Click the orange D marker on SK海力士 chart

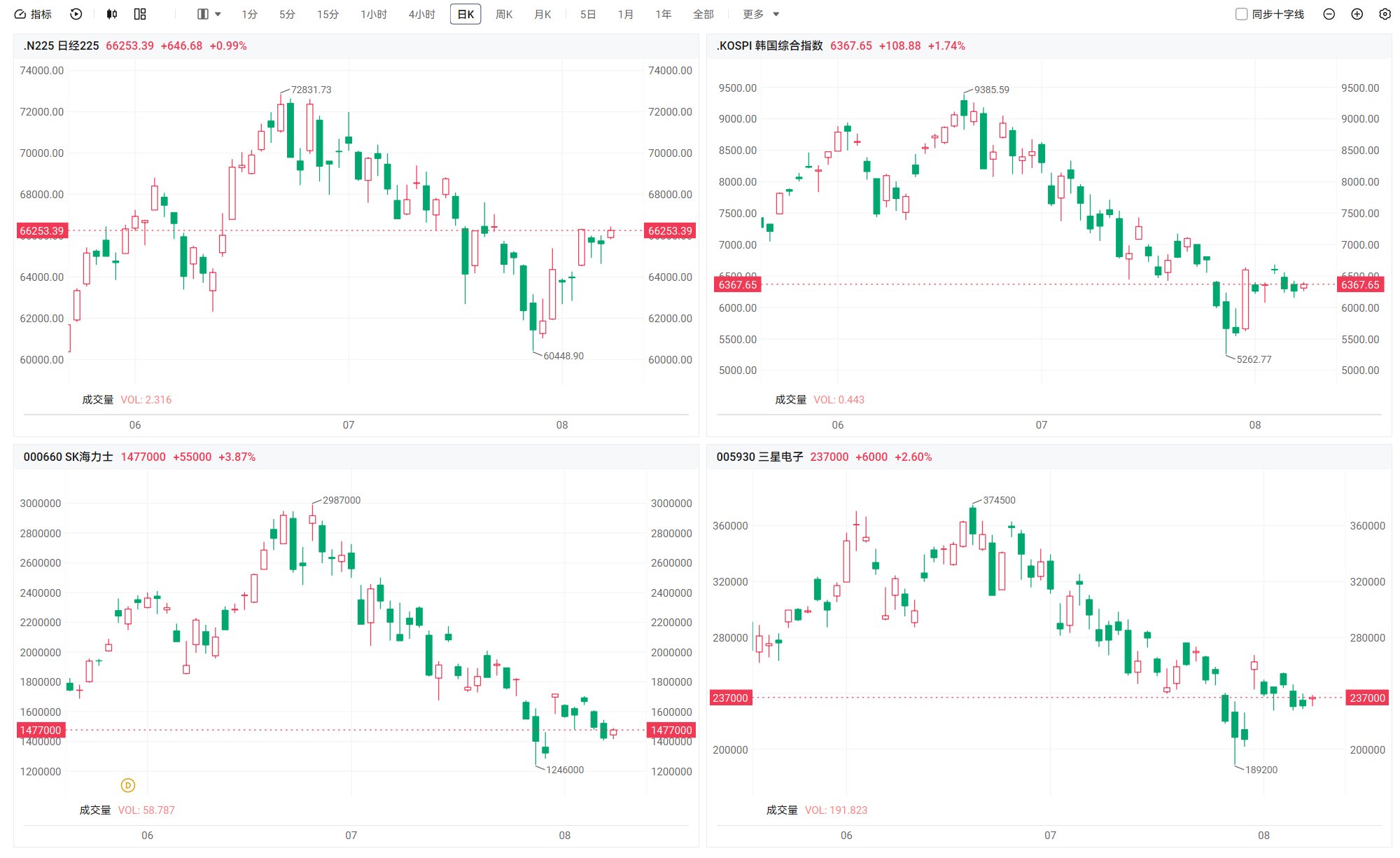pos(127,785)
